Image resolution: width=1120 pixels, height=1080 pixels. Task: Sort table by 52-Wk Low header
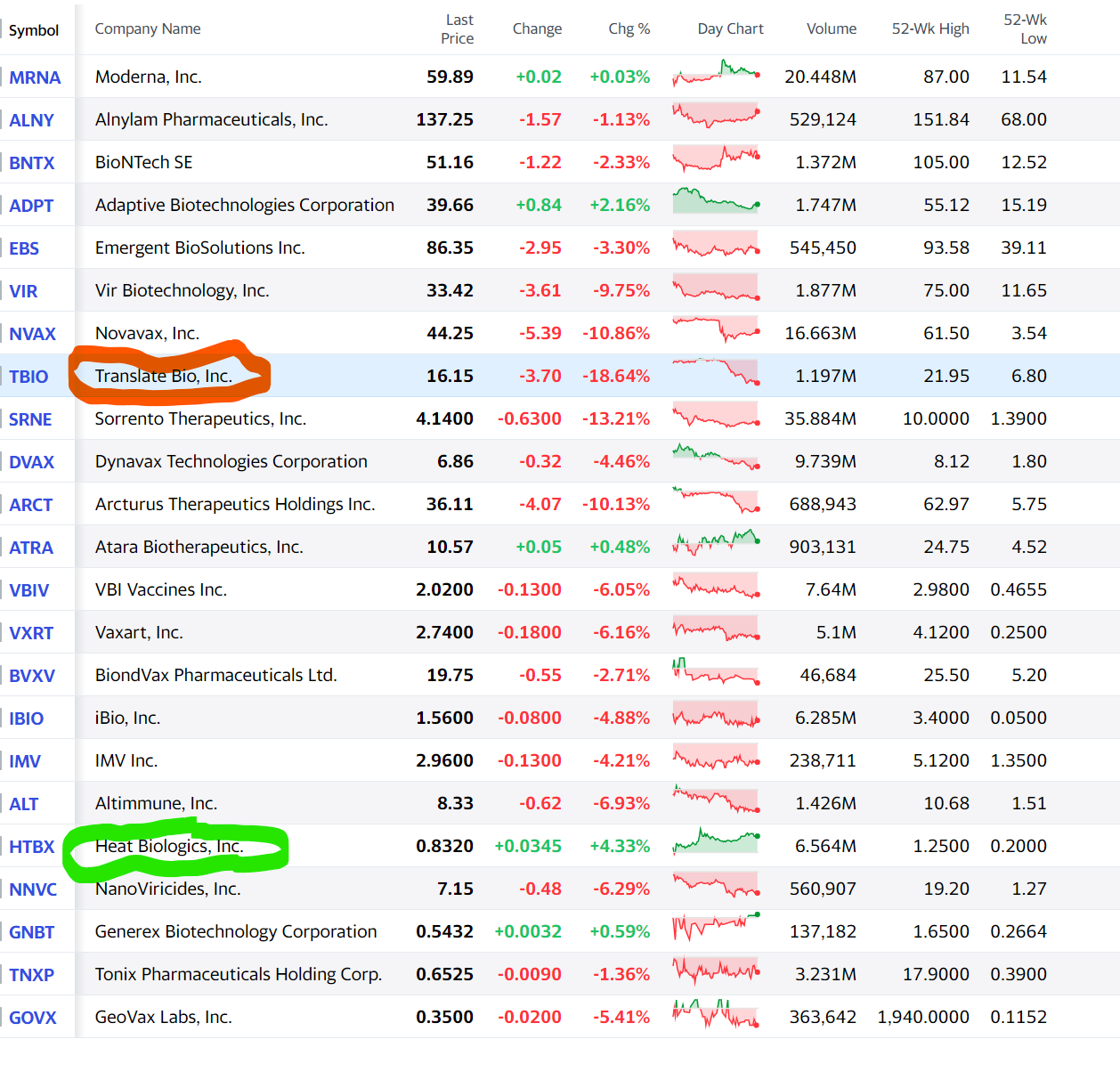click(x=1026, y=29)
